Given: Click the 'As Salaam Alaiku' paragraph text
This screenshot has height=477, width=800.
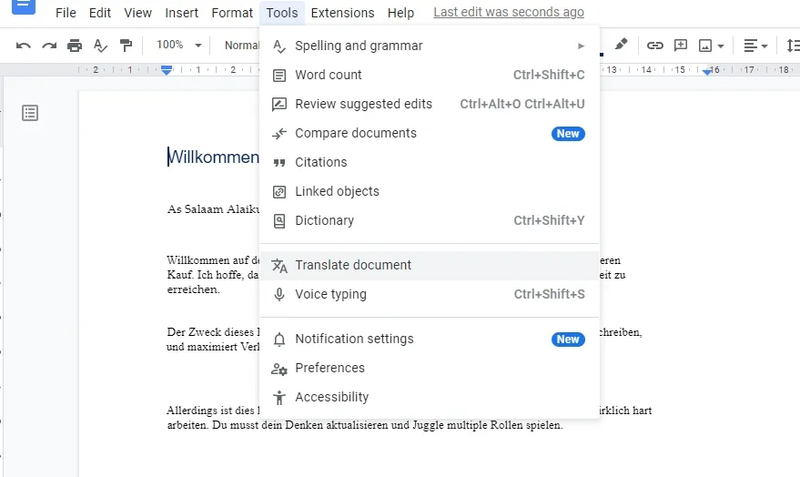Looking at the screenshot, I should pyautogui.click(x=214, y=209).
